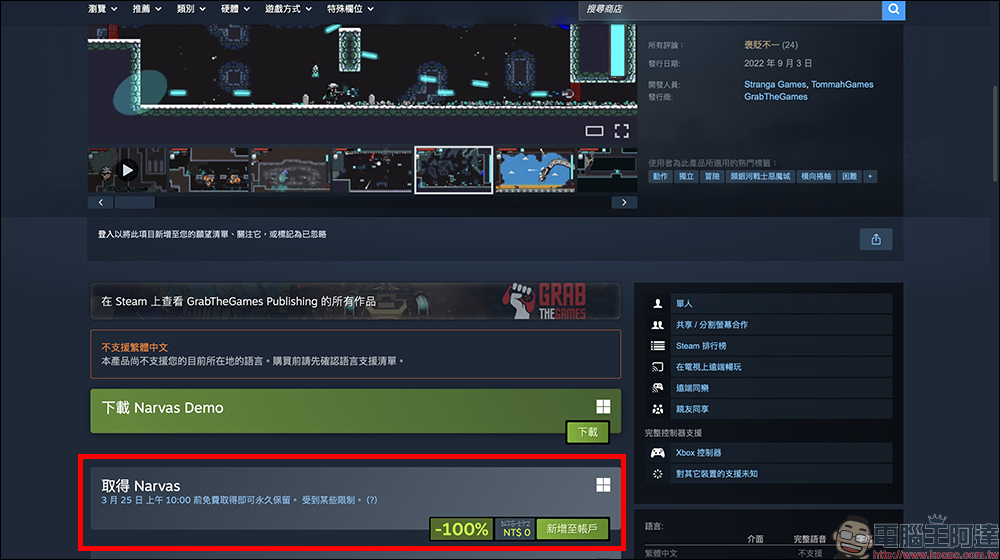Click the 受到某些限制 link
The height and width of the screenshot is (560, 1000).
328,500
